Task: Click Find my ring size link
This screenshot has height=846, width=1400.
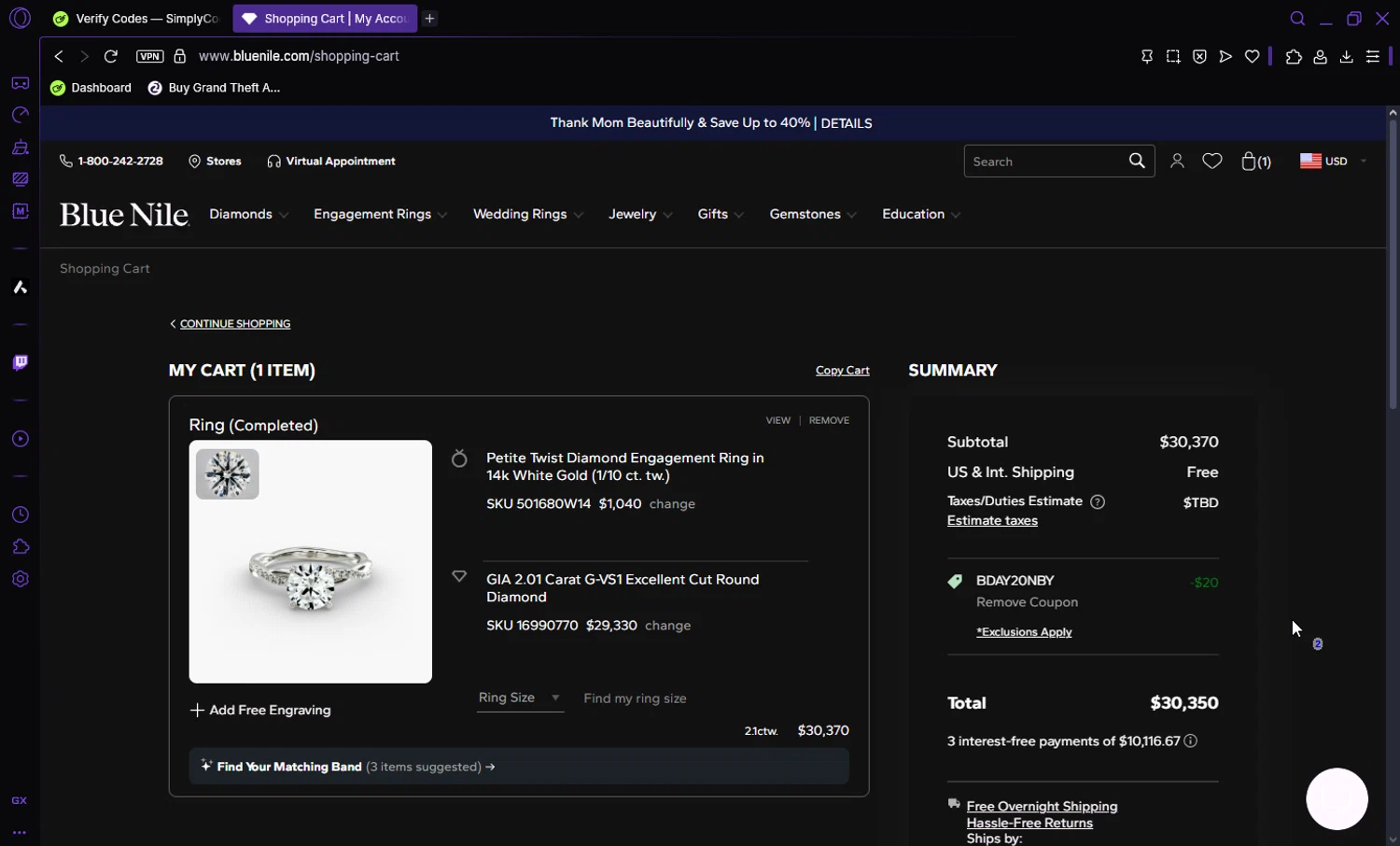Action: pyautogui.click(x=635, y=698)
